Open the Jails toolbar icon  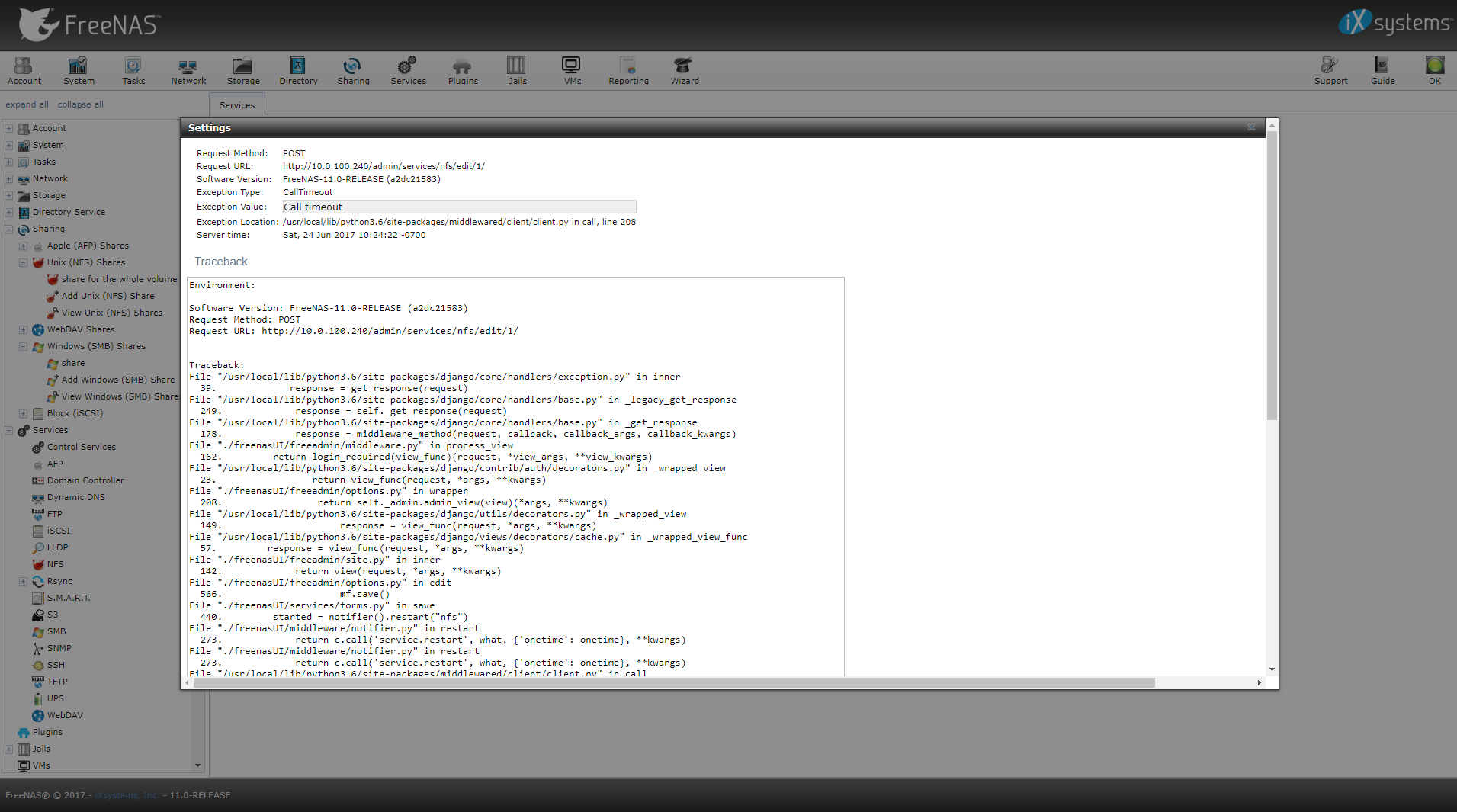pos(518,71)
